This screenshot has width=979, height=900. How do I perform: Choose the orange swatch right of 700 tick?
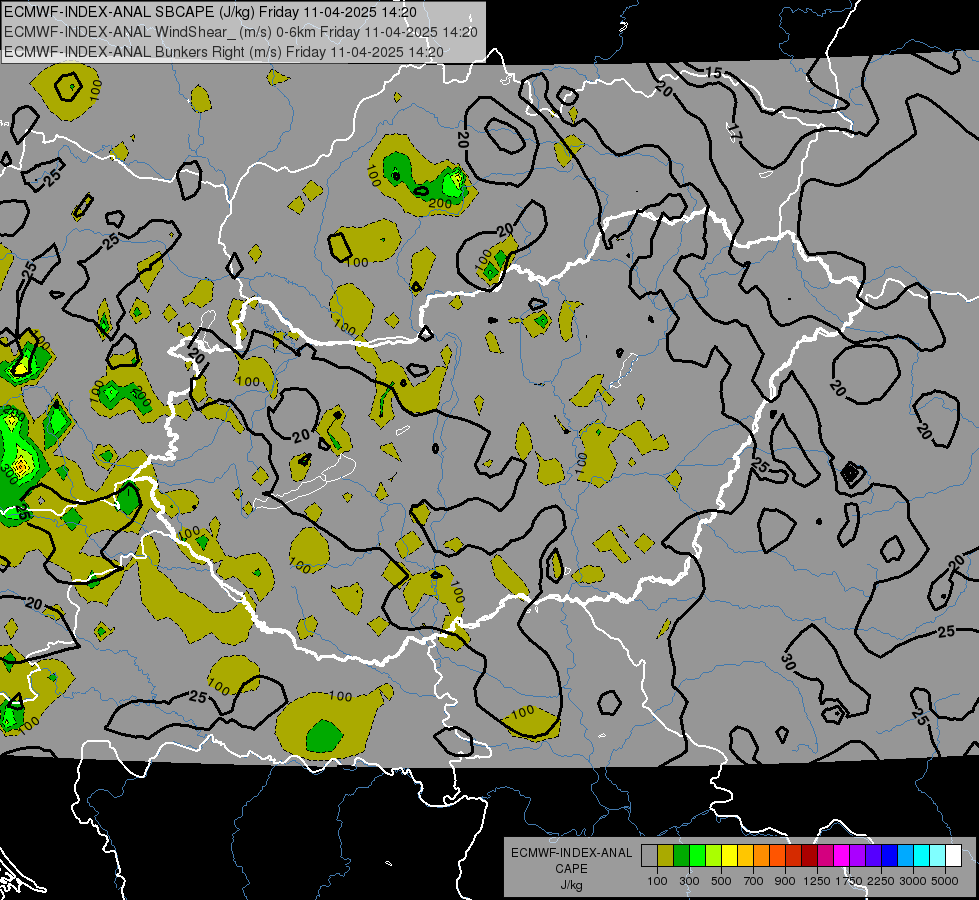point(762,856)
